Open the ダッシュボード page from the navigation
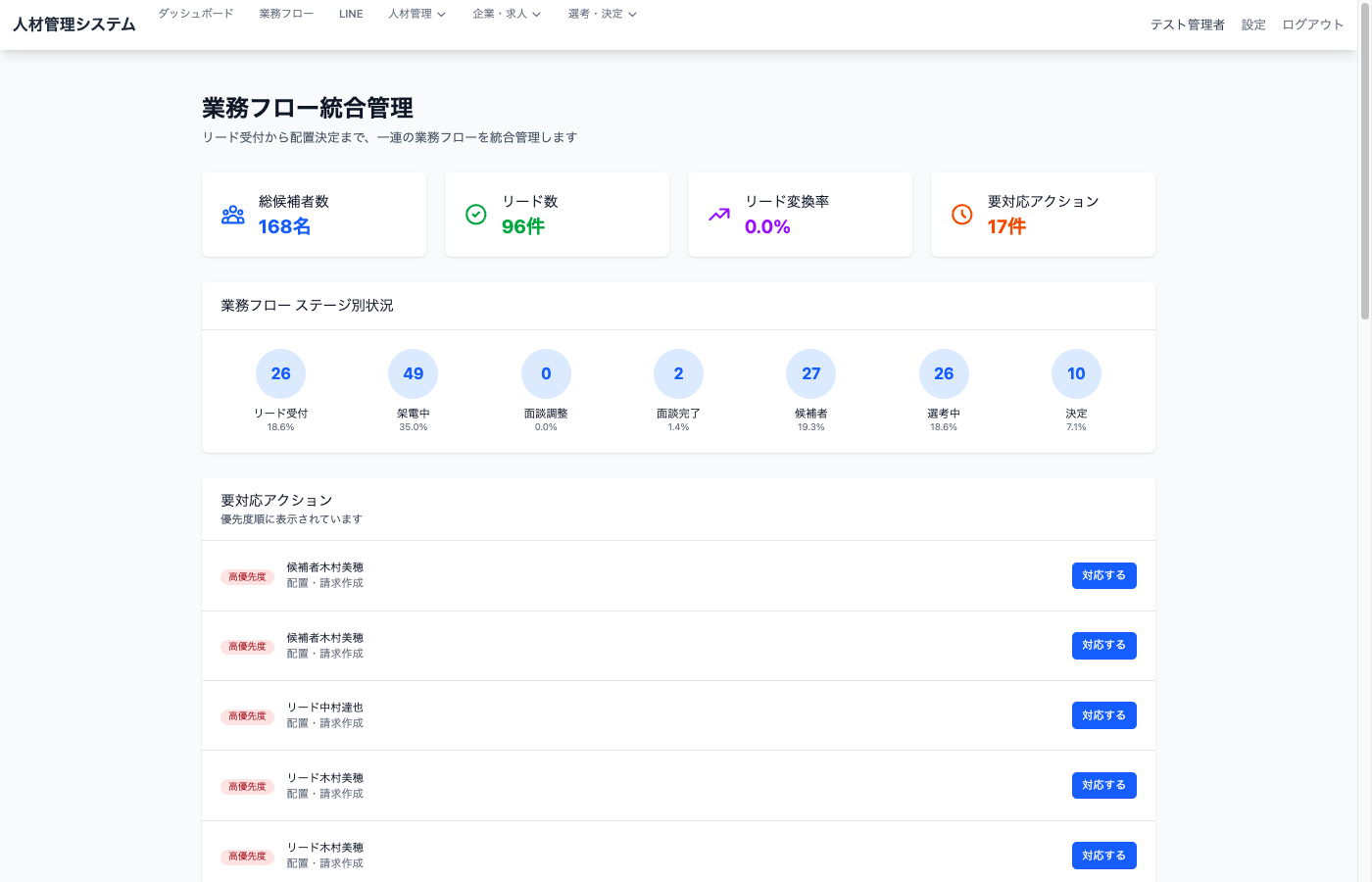This screenshot has height=882, width=1372. pyautogui.click(x=195, y=14)
